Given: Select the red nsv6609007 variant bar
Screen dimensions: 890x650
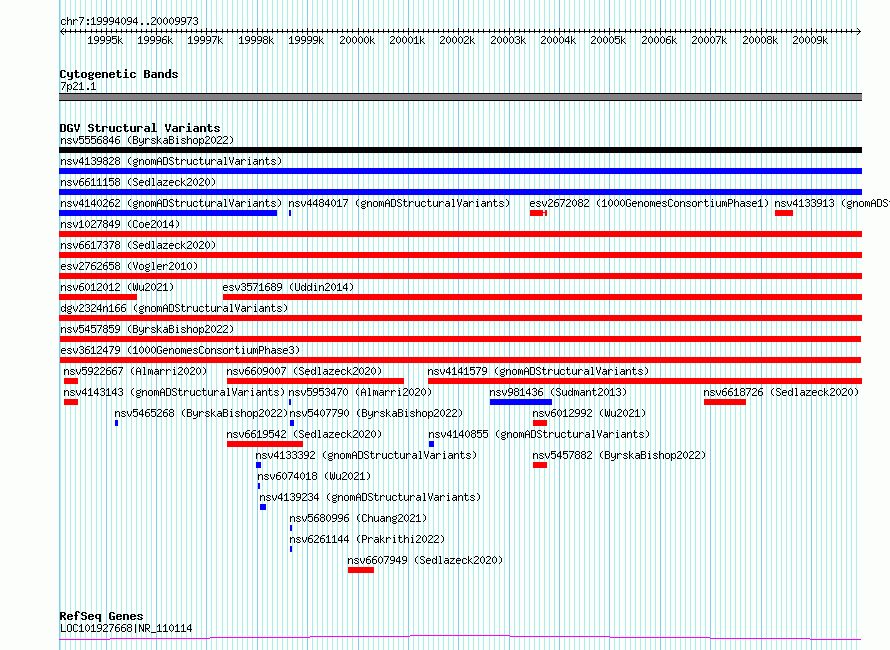Looking at the screenshot, I should 316,381.
